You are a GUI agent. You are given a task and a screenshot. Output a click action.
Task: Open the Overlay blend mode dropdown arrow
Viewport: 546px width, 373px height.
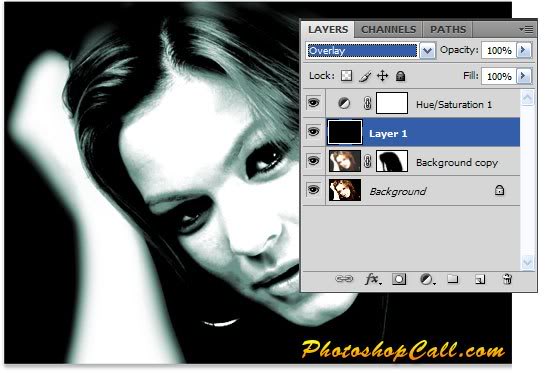coord(427,51)
